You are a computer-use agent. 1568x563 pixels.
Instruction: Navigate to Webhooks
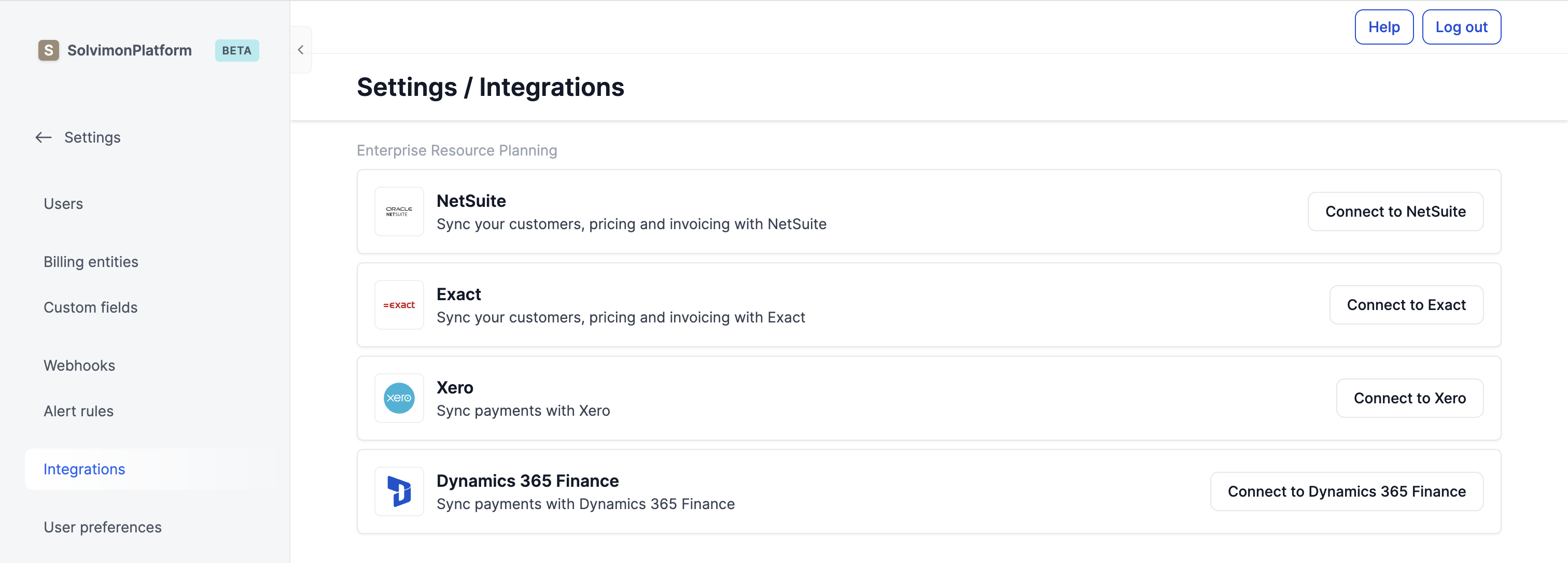pyautogui.click(x=79, y=365)
